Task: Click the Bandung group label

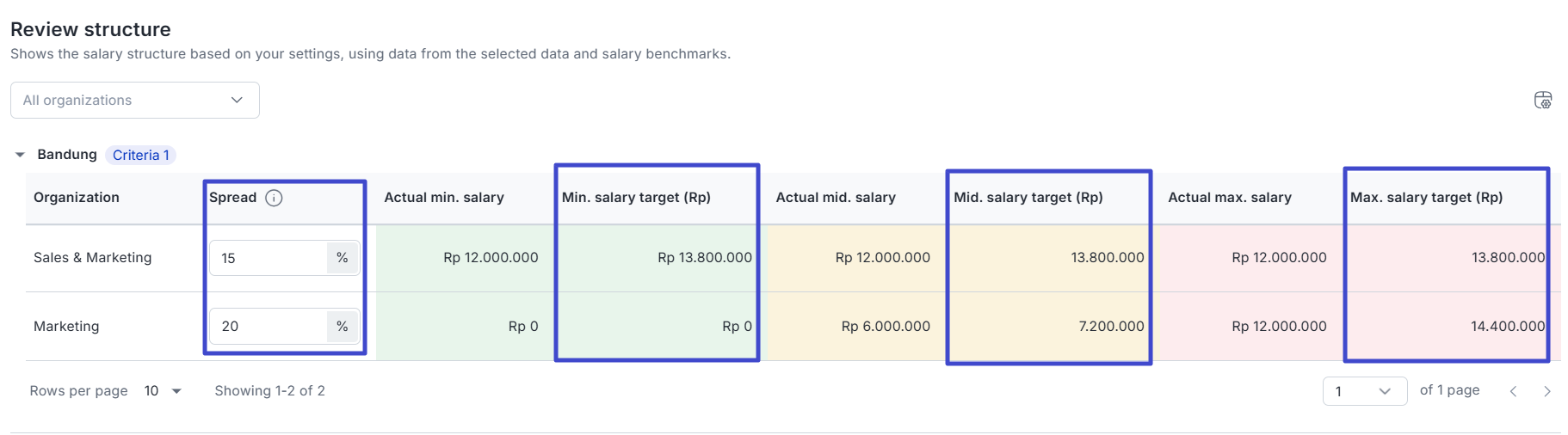Action: [67, 155]
